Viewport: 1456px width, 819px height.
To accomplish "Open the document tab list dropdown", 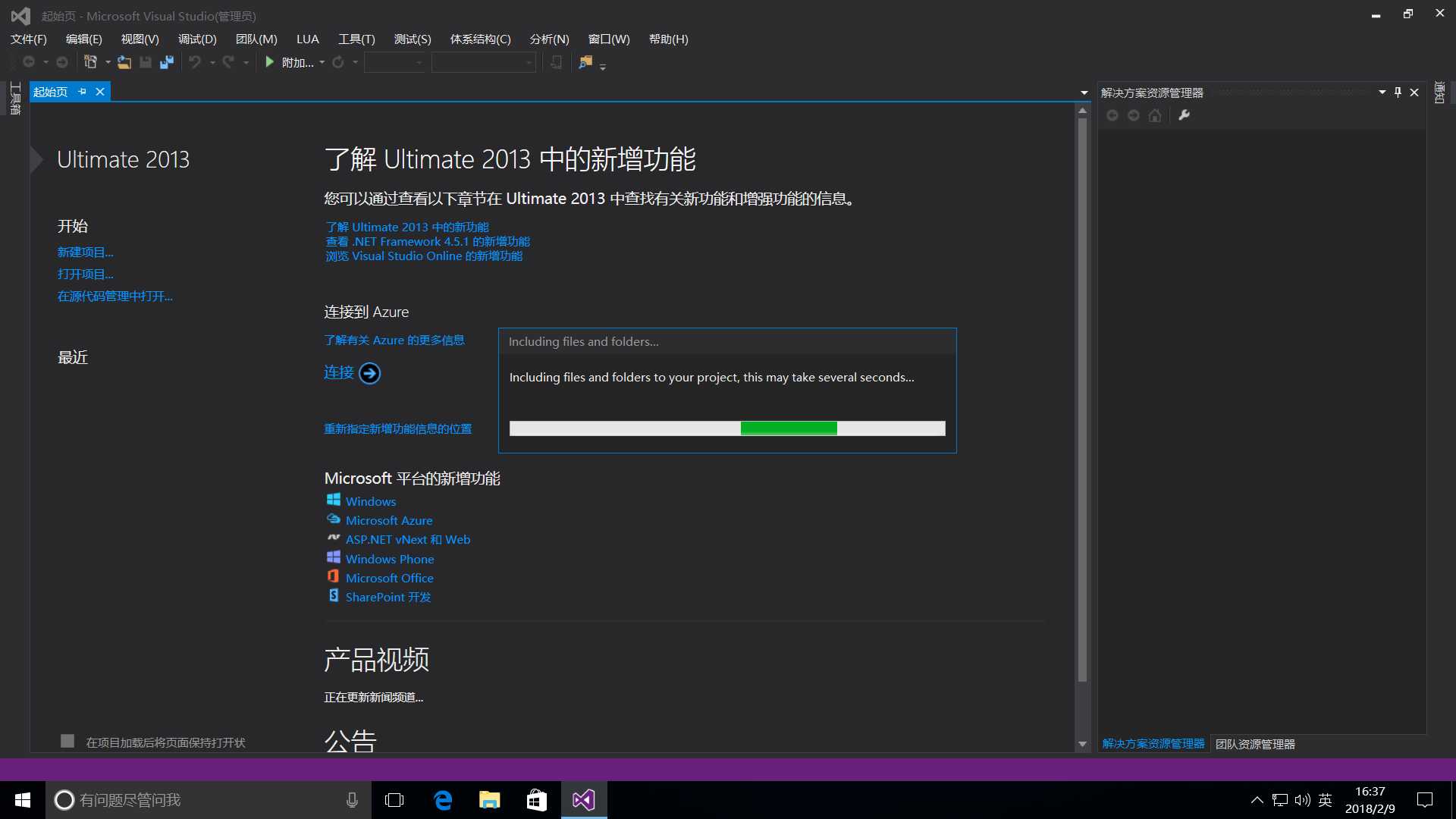I will coord(1084,93).
